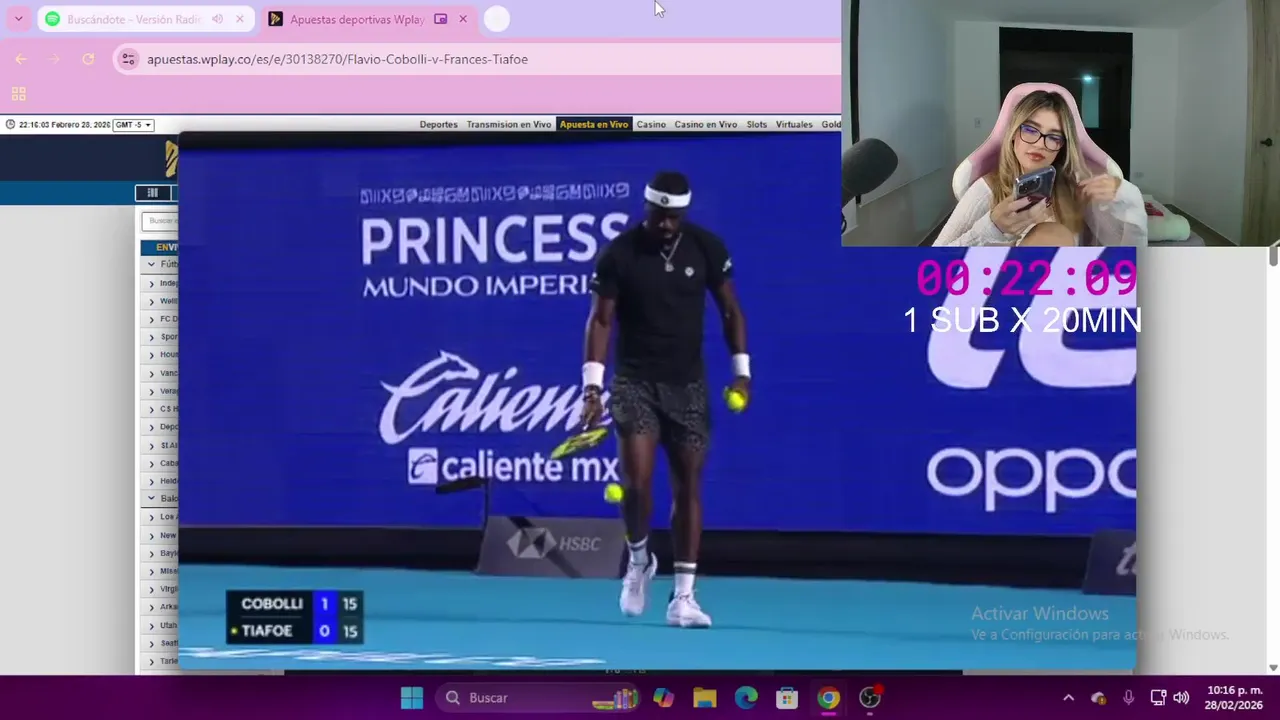The image size is (1280, 720).
Task: Open the apps grid in bookmarks bar
Action: 18,94
